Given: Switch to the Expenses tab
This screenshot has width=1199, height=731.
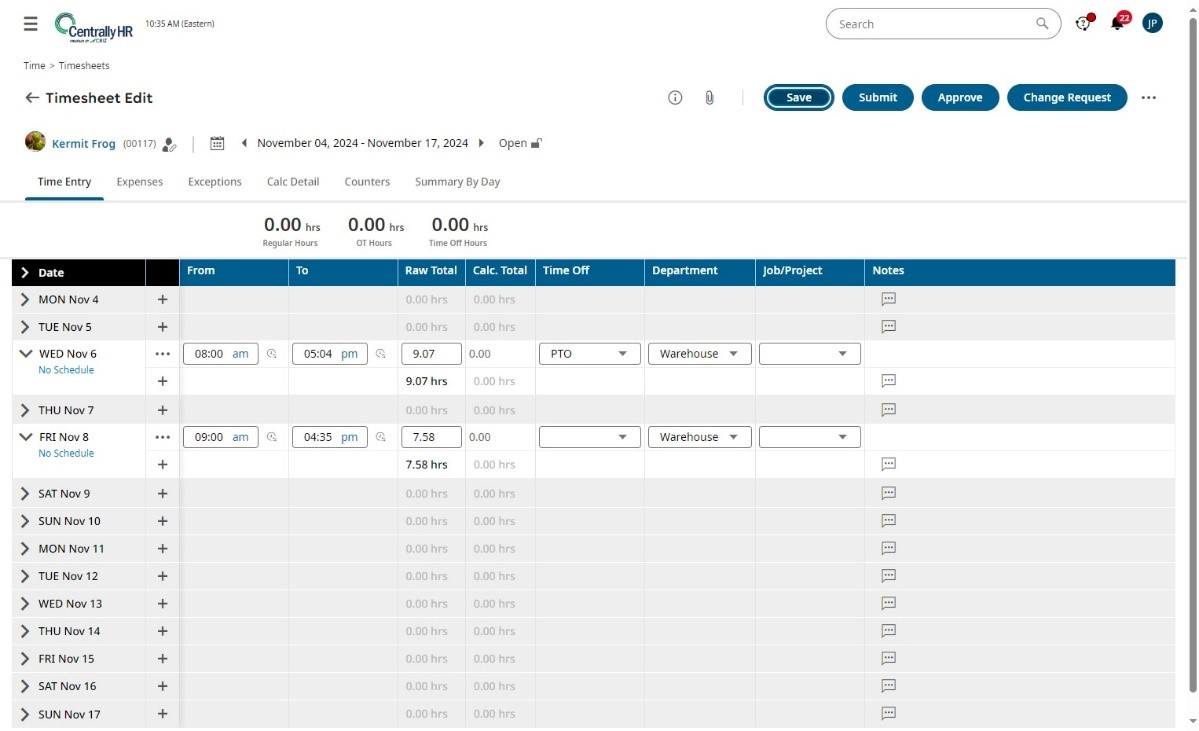Looking at the screenshot, I should (x=140, y=182).
